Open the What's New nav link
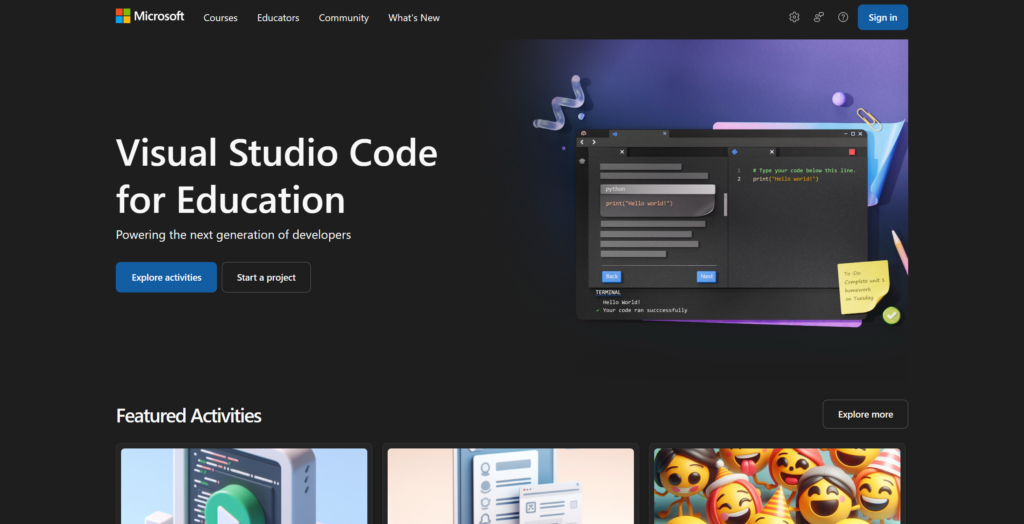Viewport: 1024px width, 524px height. click(414, 18)
